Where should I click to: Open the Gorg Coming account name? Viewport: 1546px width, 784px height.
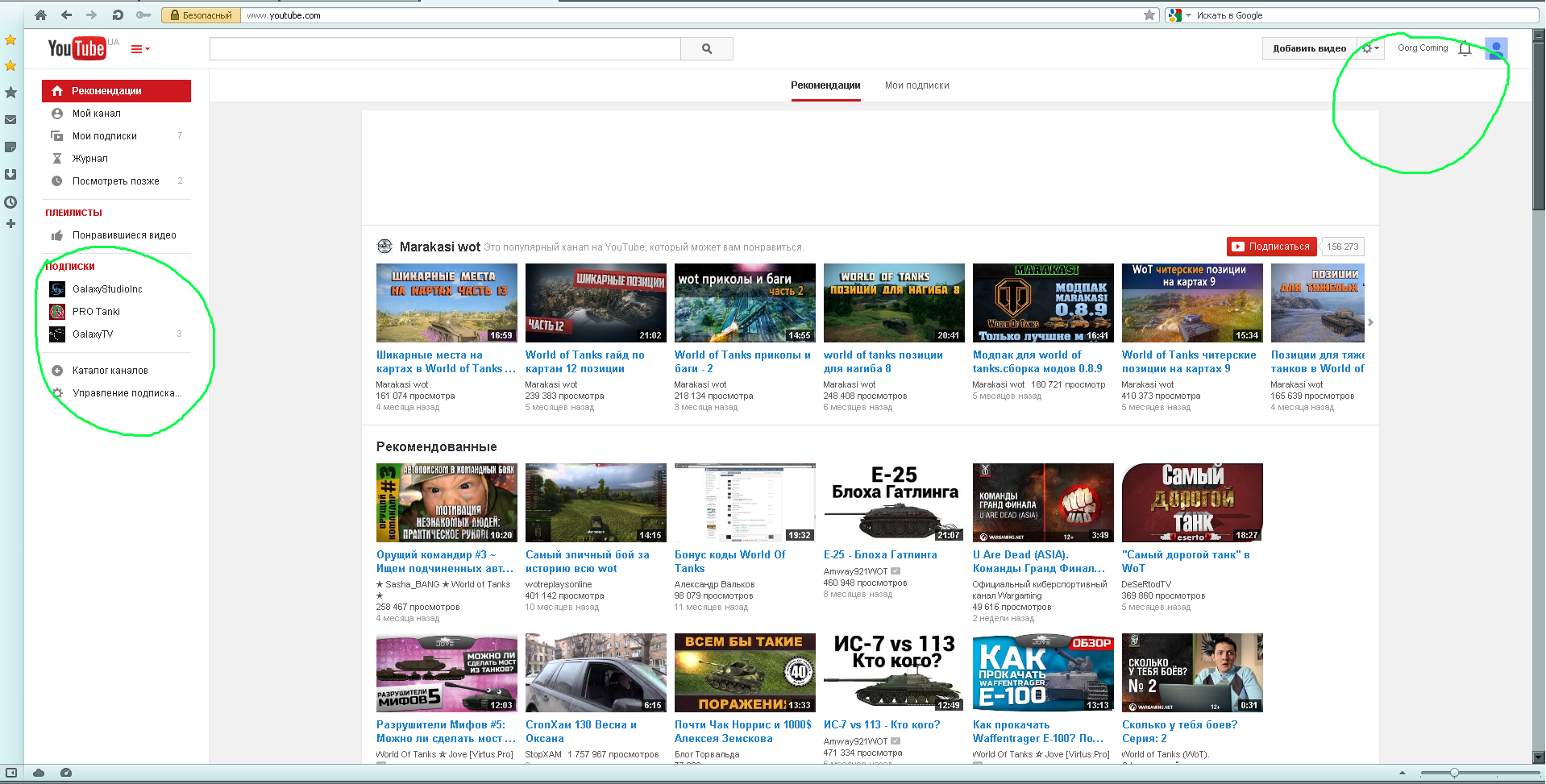pyautogui.click(x=1423, y=48)
